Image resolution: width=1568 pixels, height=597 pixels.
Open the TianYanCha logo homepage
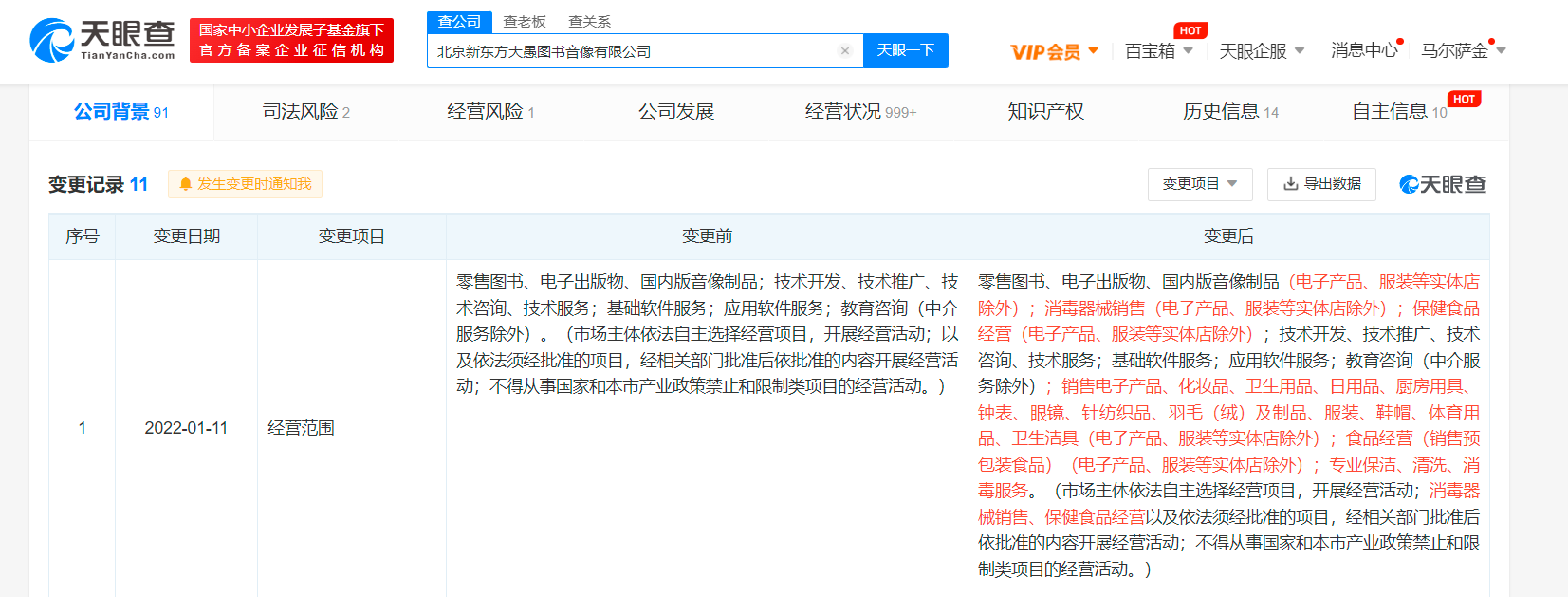pos(102,40)
